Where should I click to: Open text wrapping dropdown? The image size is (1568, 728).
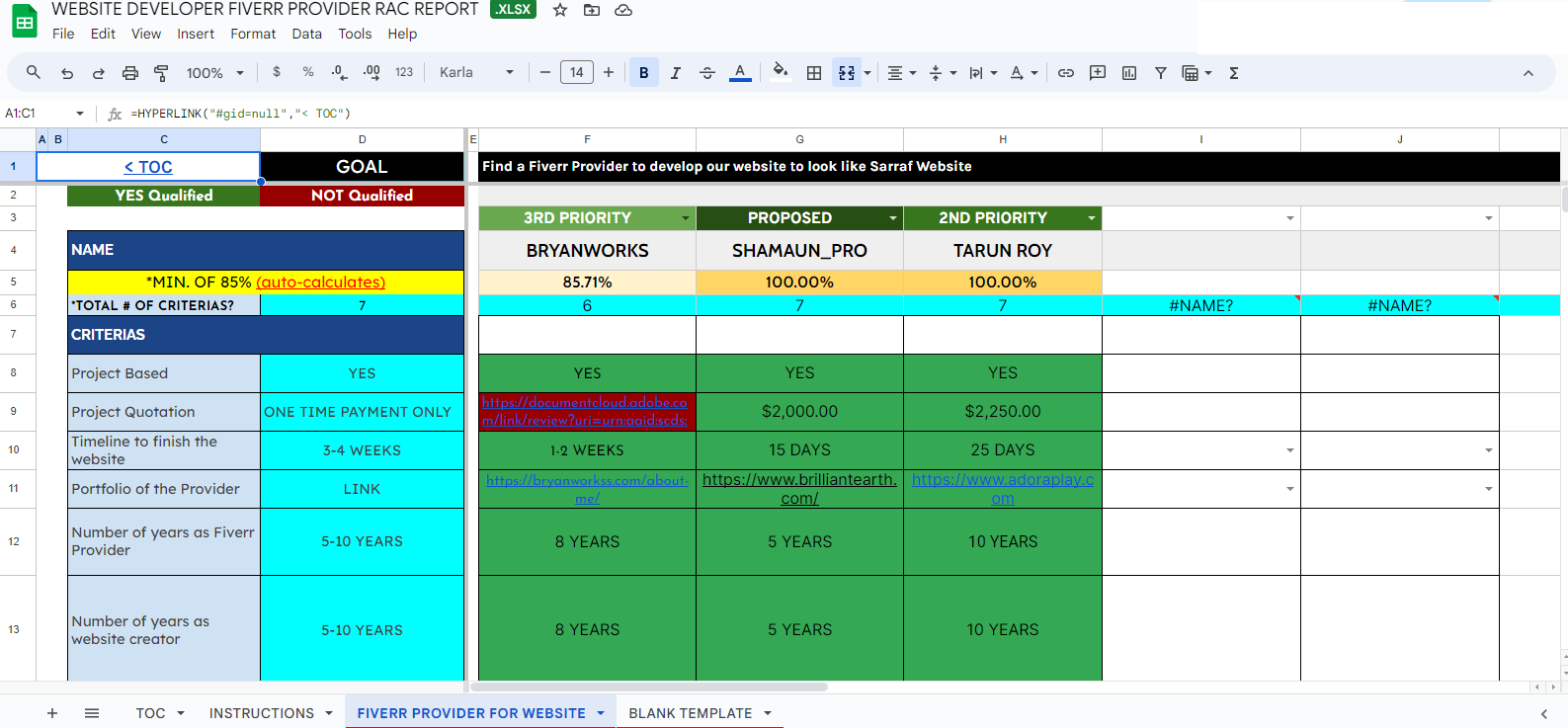pos(983,73)
